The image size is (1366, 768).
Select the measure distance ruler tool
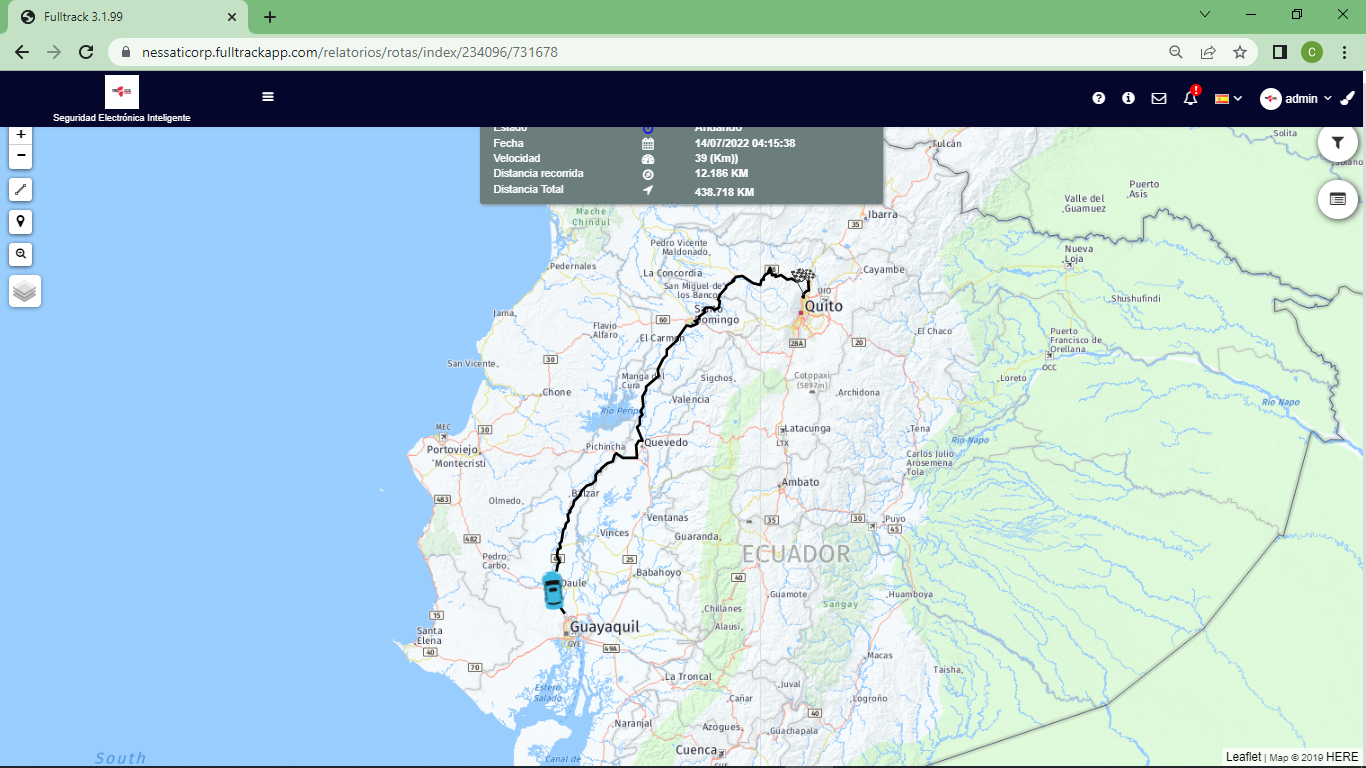(21, 189)
